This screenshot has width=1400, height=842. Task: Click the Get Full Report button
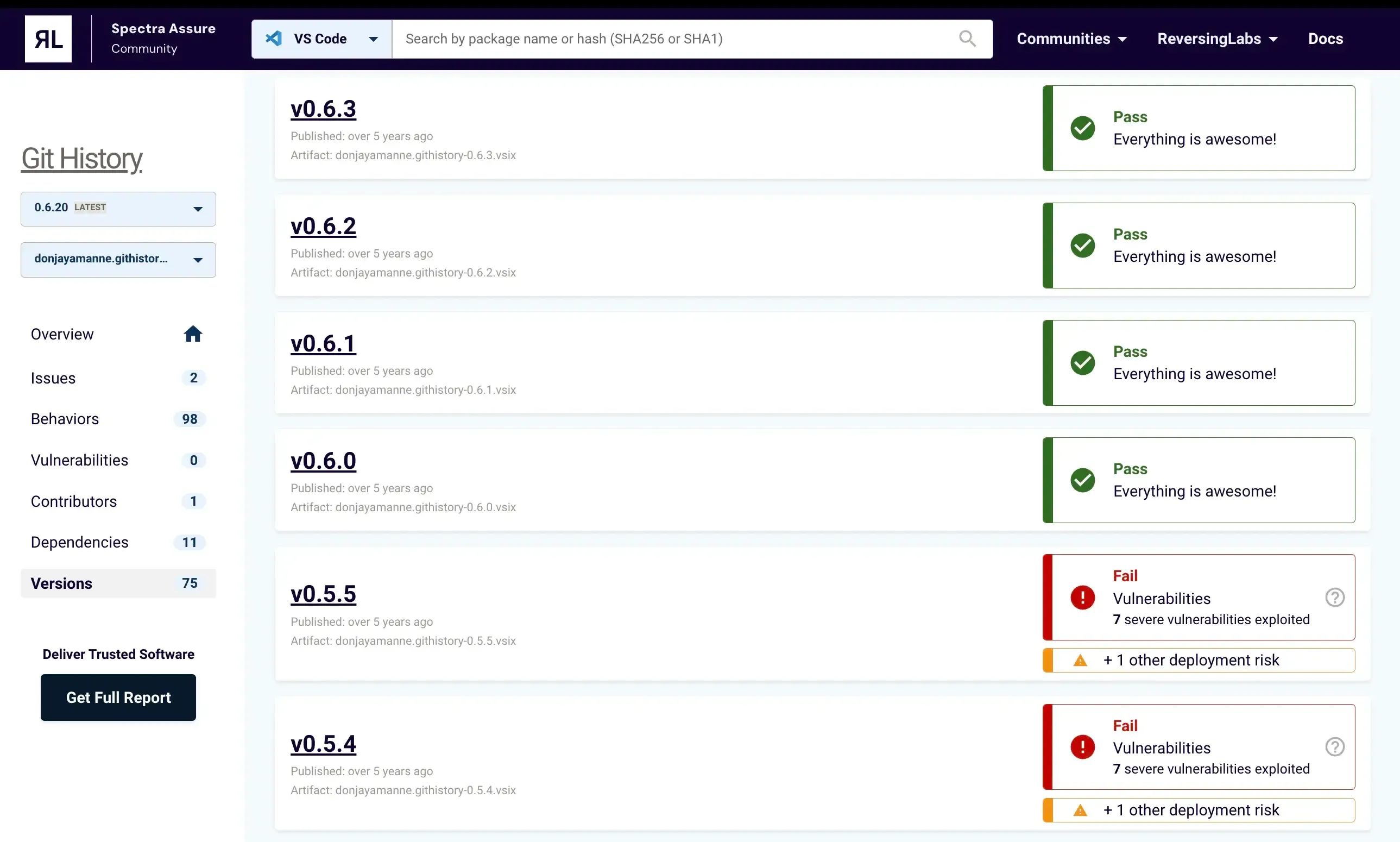(x=118, y=698)
